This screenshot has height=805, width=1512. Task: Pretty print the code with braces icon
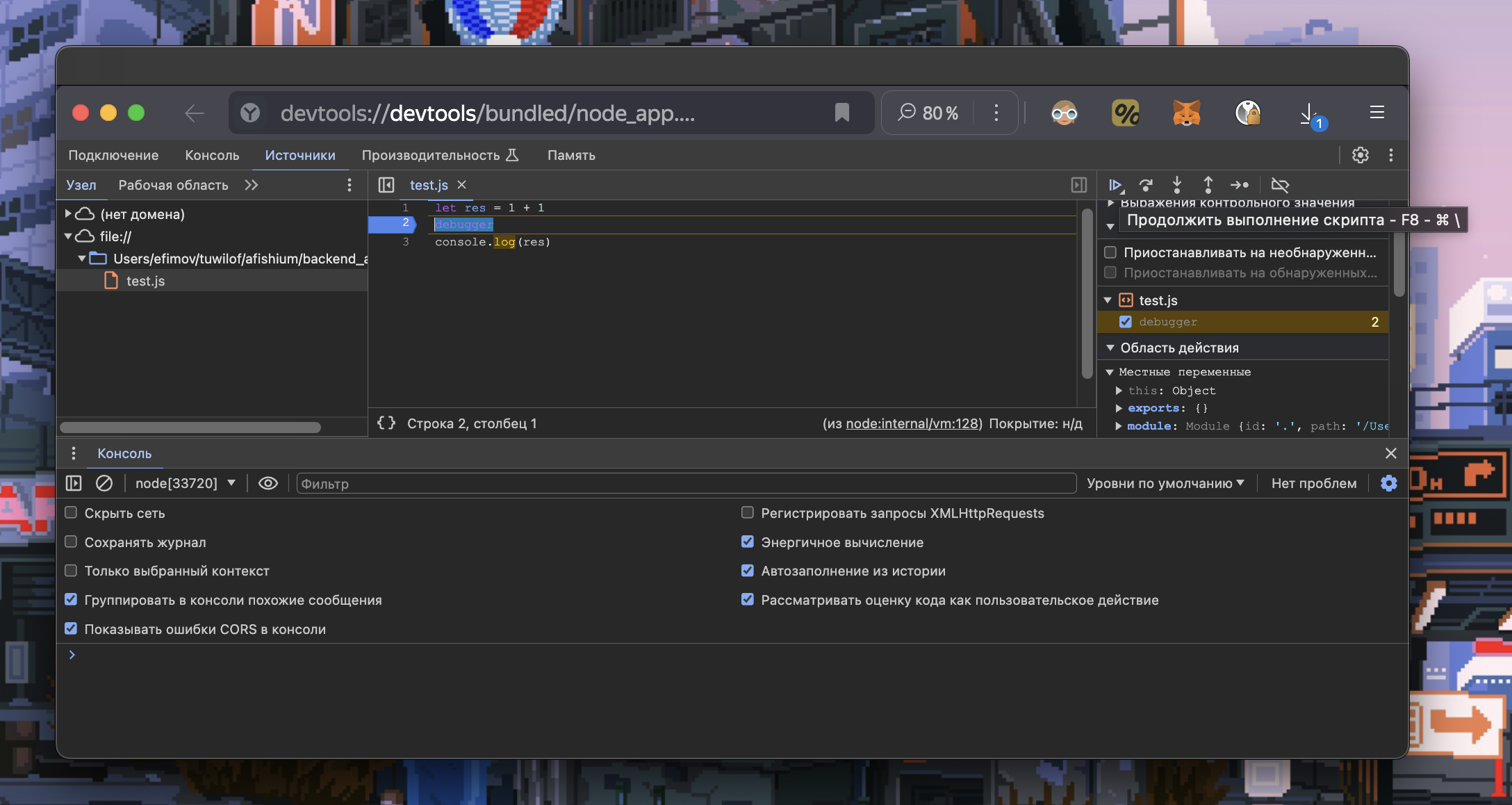click(x=386, y=423)
